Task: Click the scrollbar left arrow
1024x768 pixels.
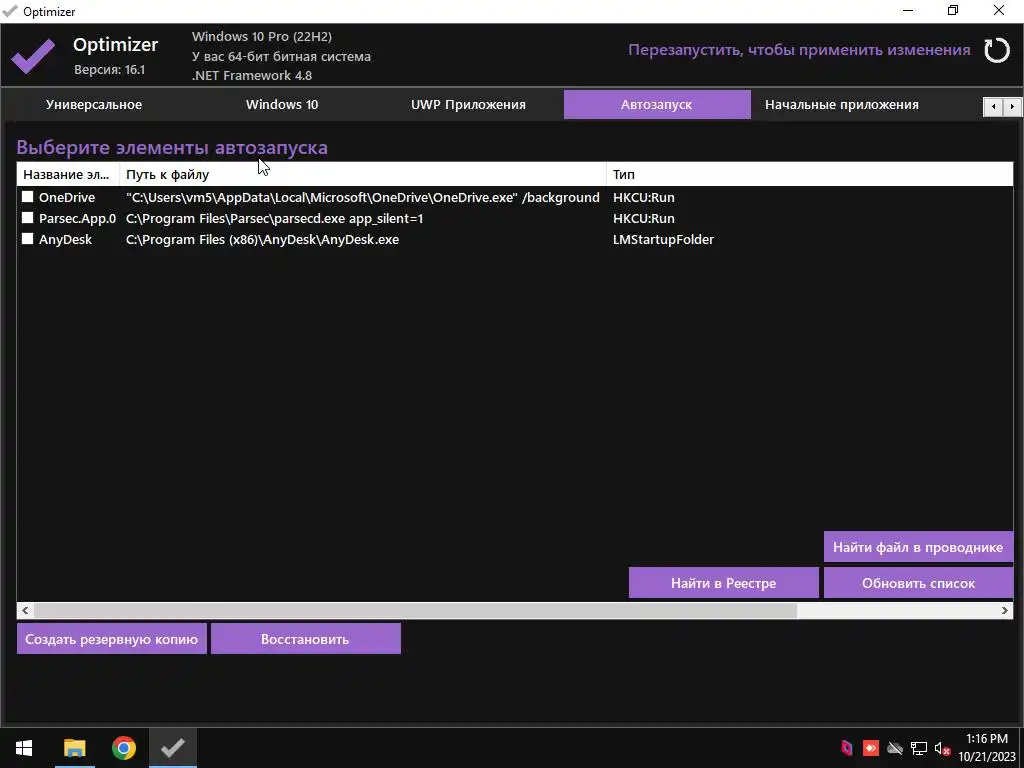Action: coord(25,611)
